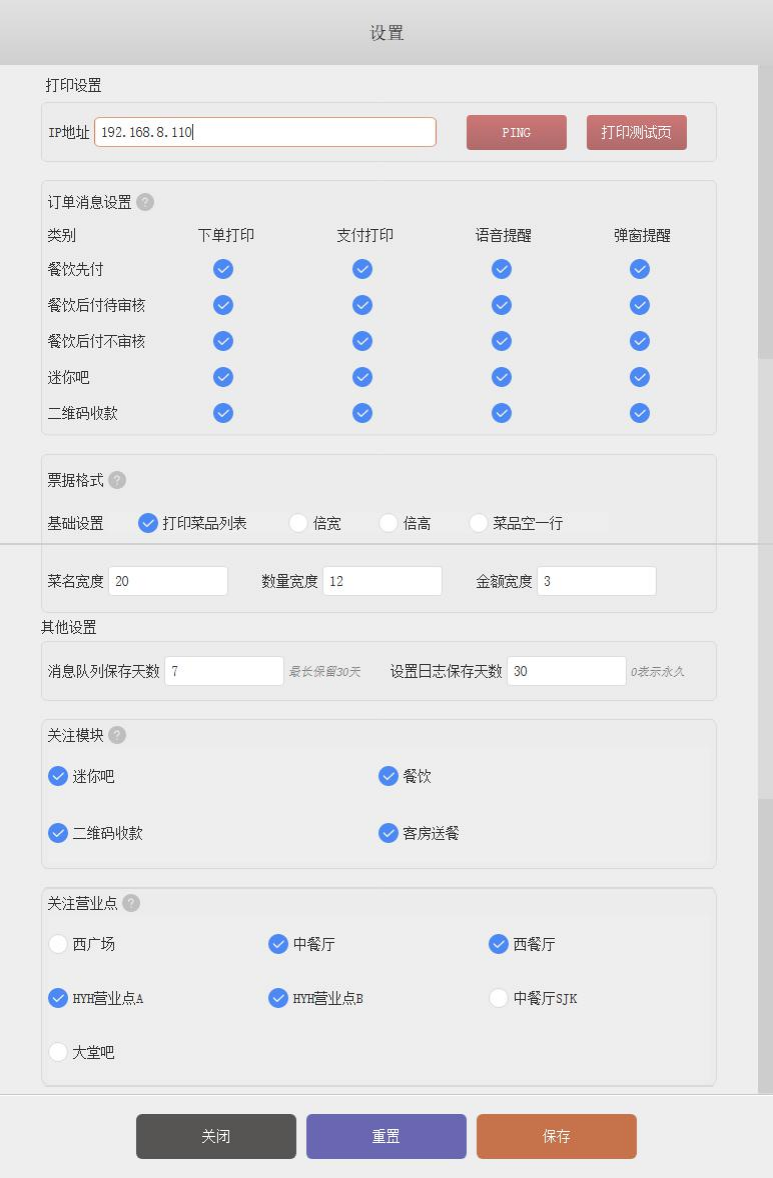
Task: Click the 消息队列保存天数 input field
Action: click(224, 671)
